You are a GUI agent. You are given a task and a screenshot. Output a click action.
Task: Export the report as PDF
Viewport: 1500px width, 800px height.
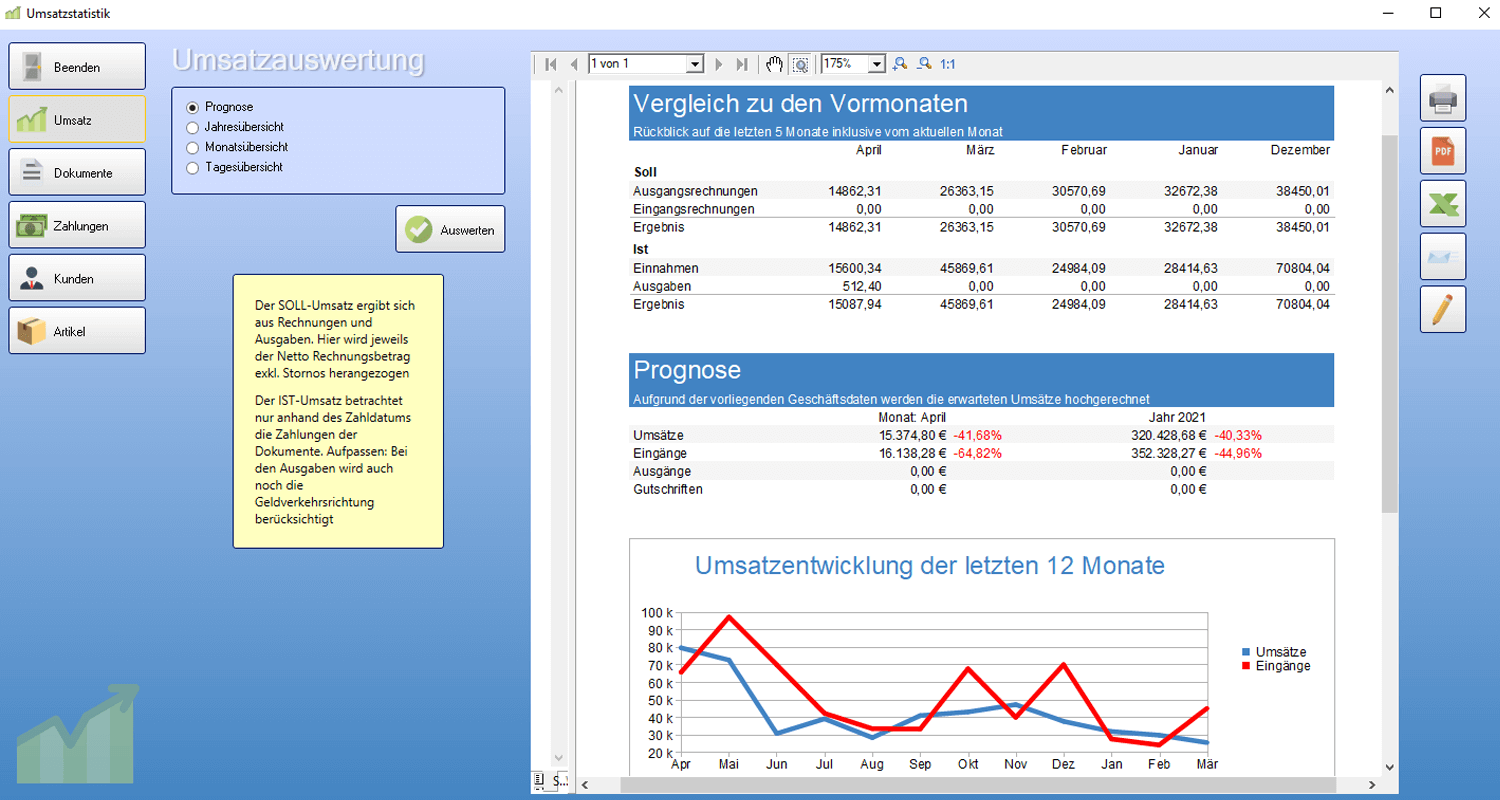(x=1443, y=151)
